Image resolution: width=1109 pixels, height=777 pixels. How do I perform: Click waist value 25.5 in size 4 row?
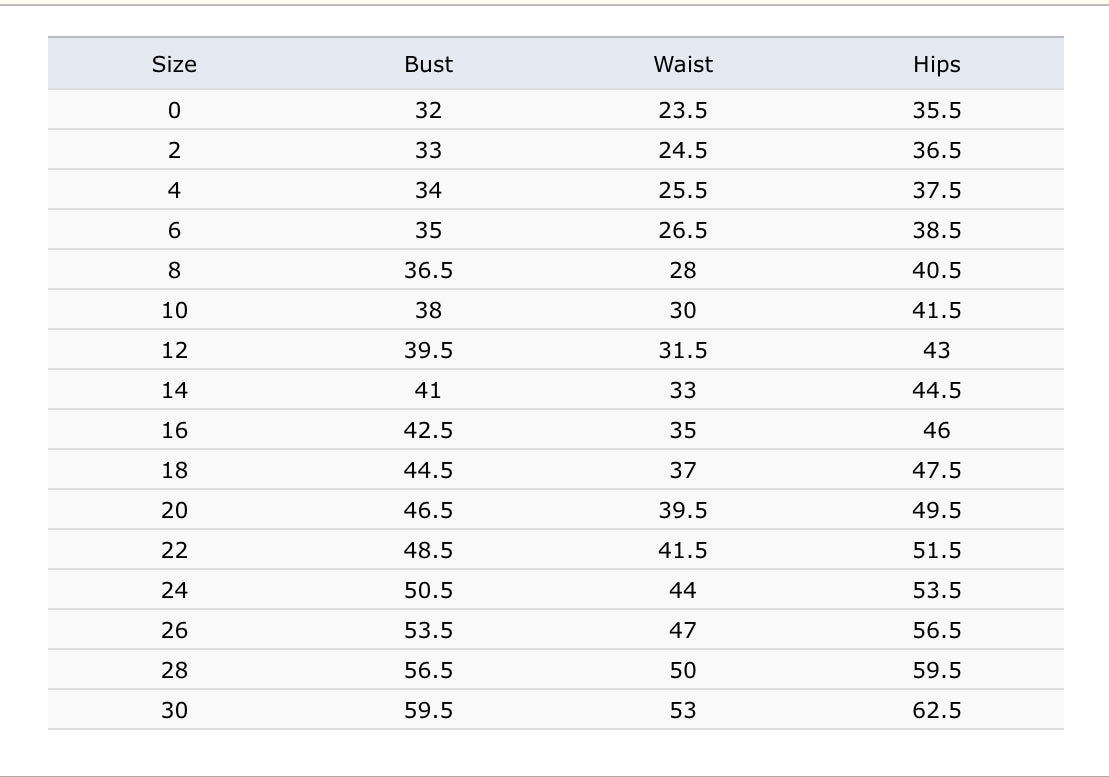click(683, 190)
